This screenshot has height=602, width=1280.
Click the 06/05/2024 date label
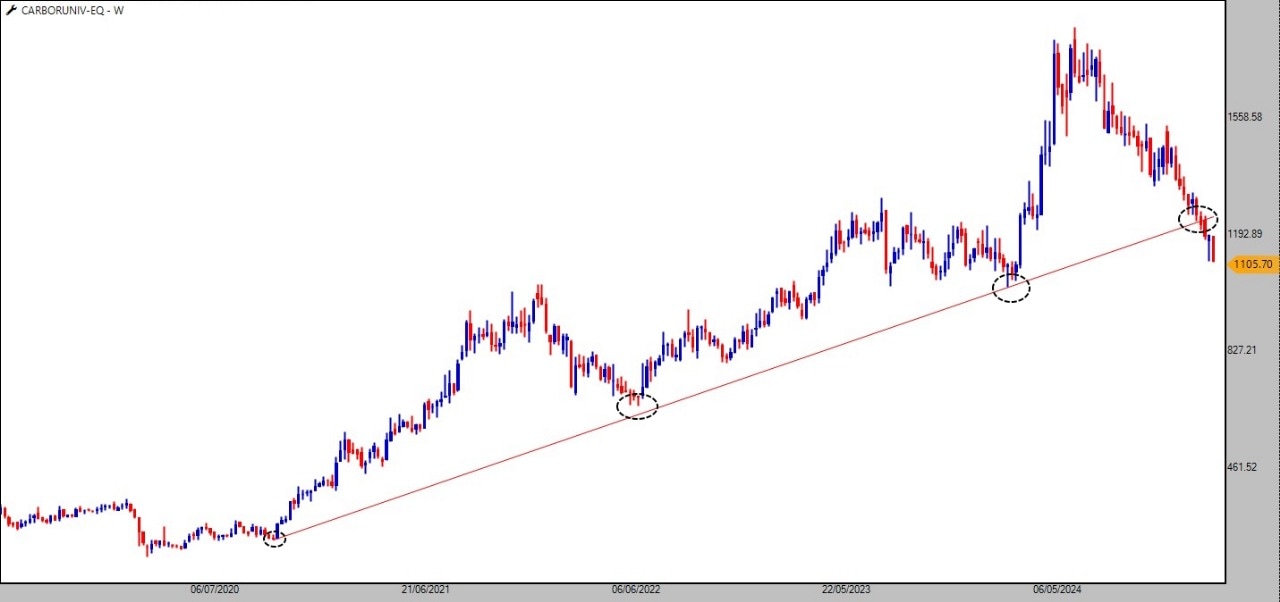coord(1058,590)
